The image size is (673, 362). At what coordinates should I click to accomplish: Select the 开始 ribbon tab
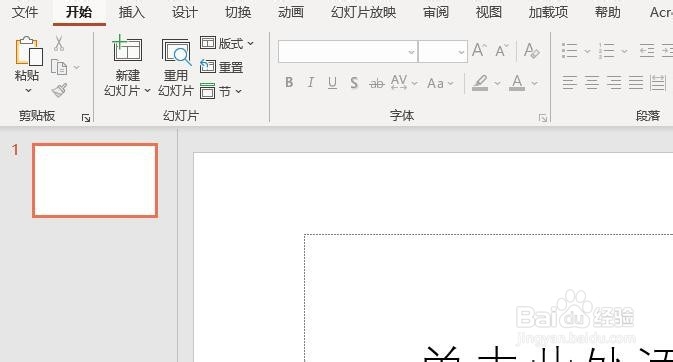(x=79, y=12)
